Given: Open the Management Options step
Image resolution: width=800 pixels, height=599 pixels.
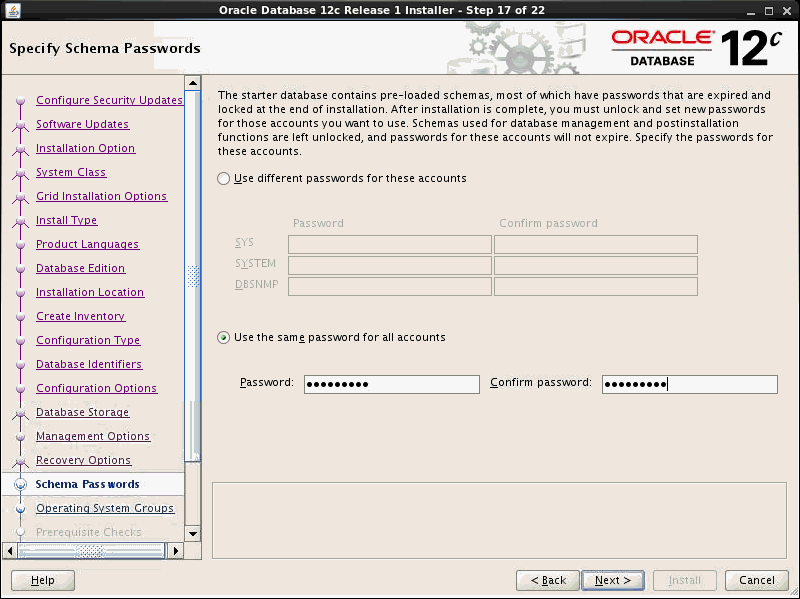Looking at the screenshot, I should tap(93, 436).
